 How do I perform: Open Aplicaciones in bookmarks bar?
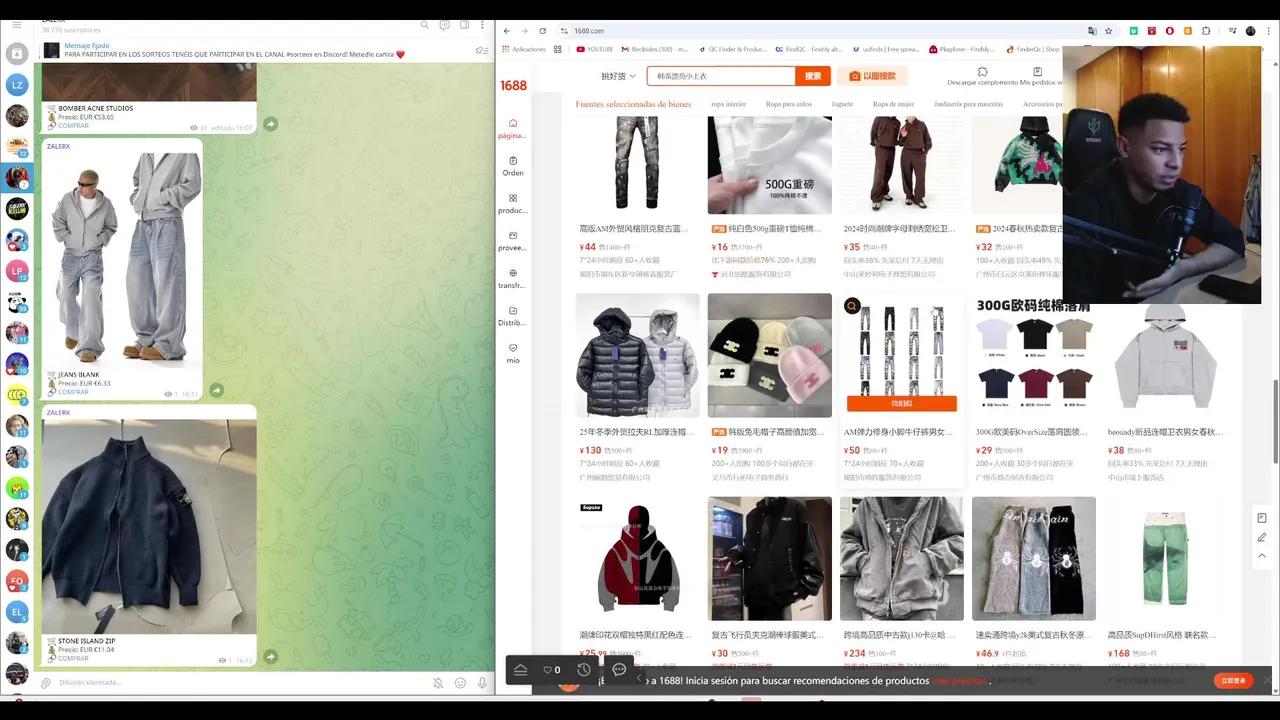524,49
